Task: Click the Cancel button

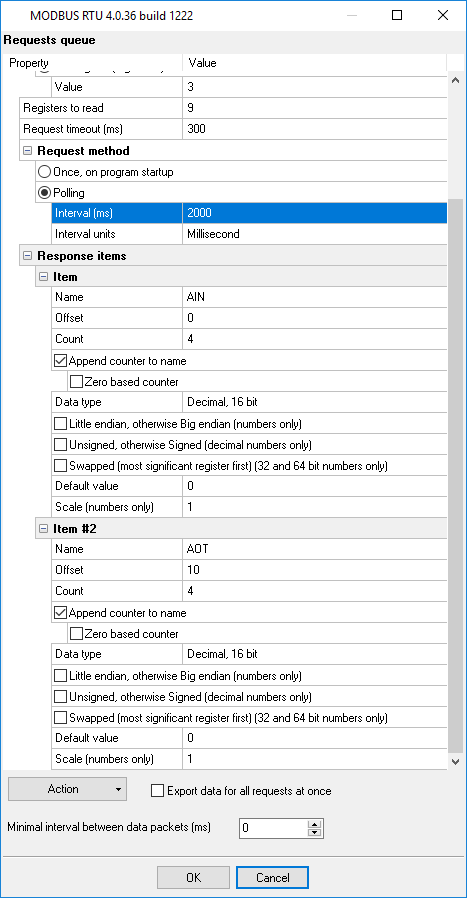Action: 272,877
